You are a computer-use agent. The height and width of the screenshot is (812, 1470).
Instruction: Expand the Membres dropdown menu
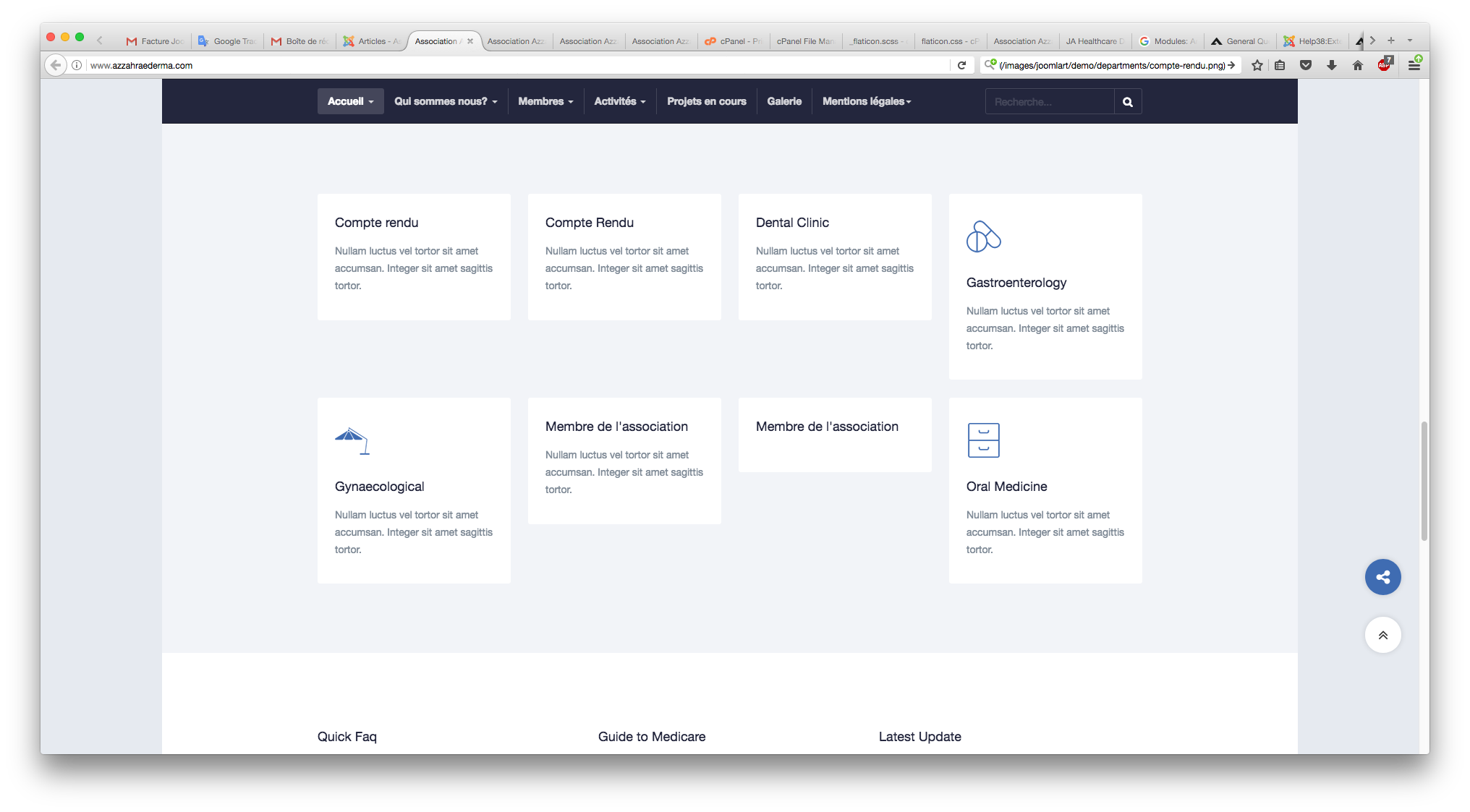click(x=545, y=101)
